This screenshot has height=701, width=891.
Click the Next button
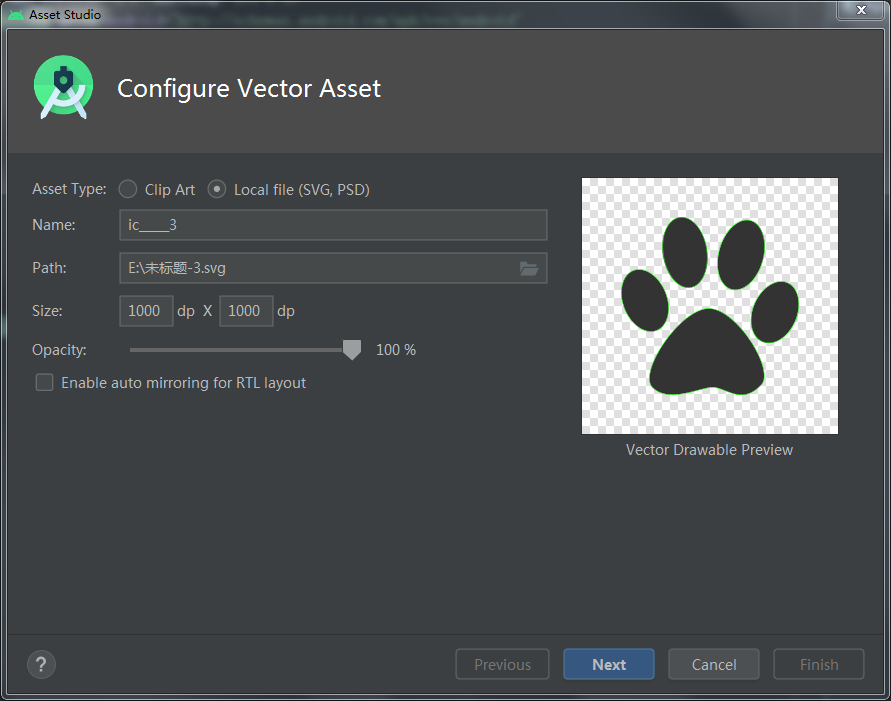(608, 664)
